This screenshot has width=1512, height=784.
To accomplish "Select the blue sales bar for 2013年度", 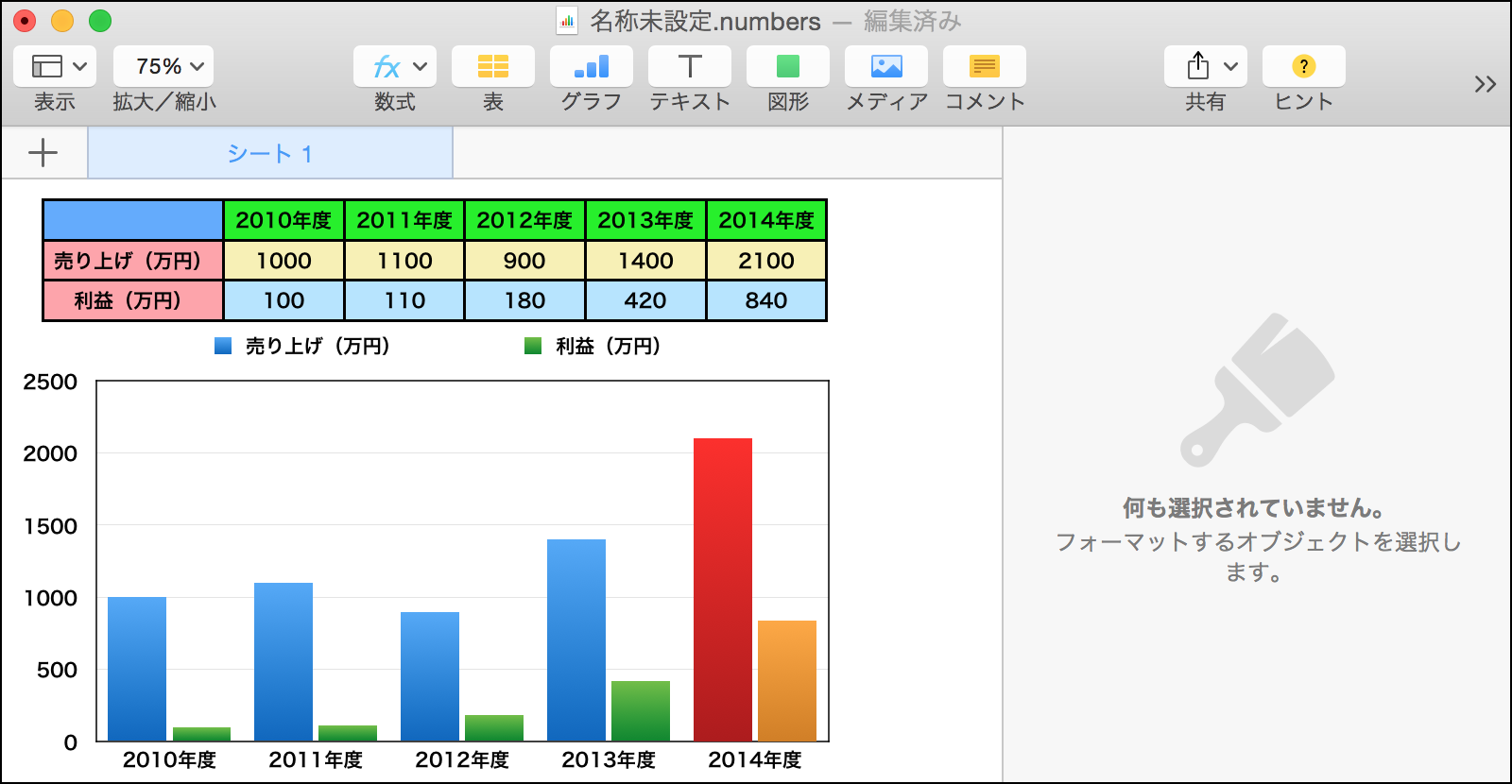I will (x=576, y=639).
